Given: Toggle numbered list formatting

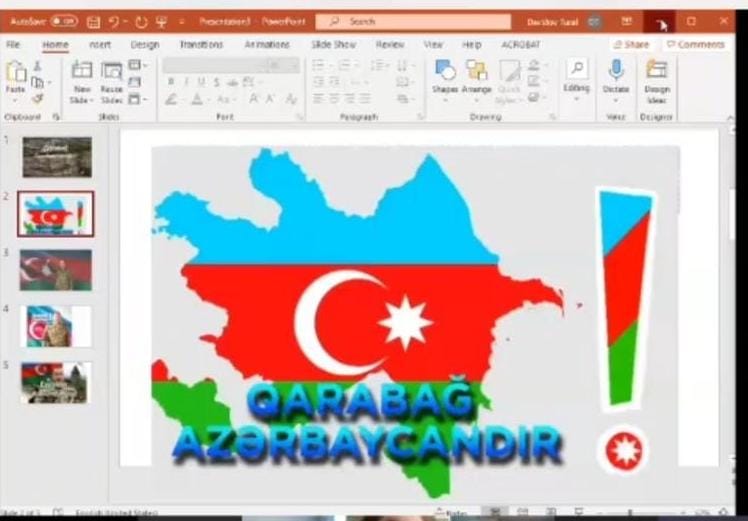Looking at the screenshot, I should 344,65.
